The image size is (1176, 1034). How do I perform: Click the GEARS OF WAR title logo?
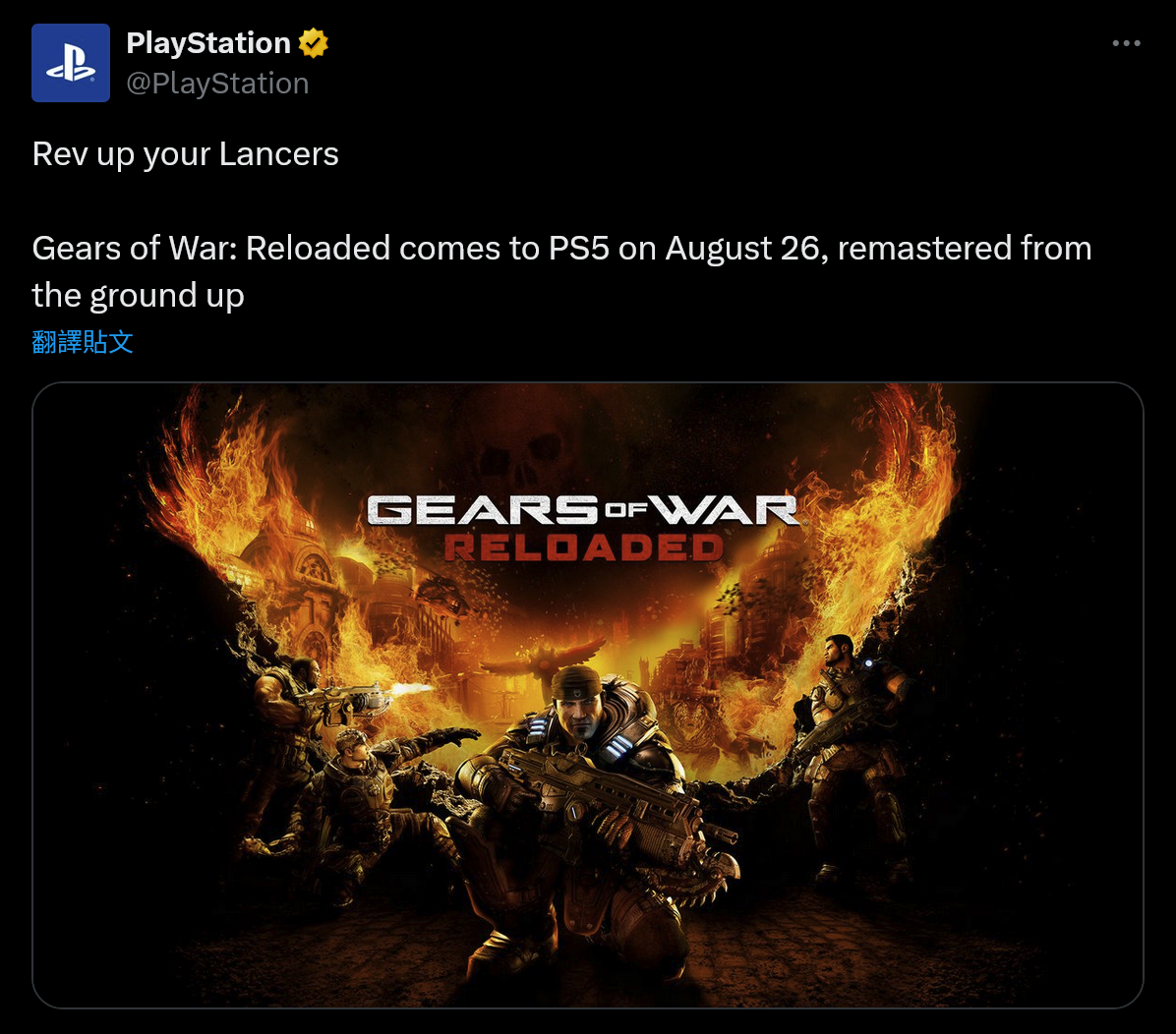pyautogui.click(x=583, y=511)
